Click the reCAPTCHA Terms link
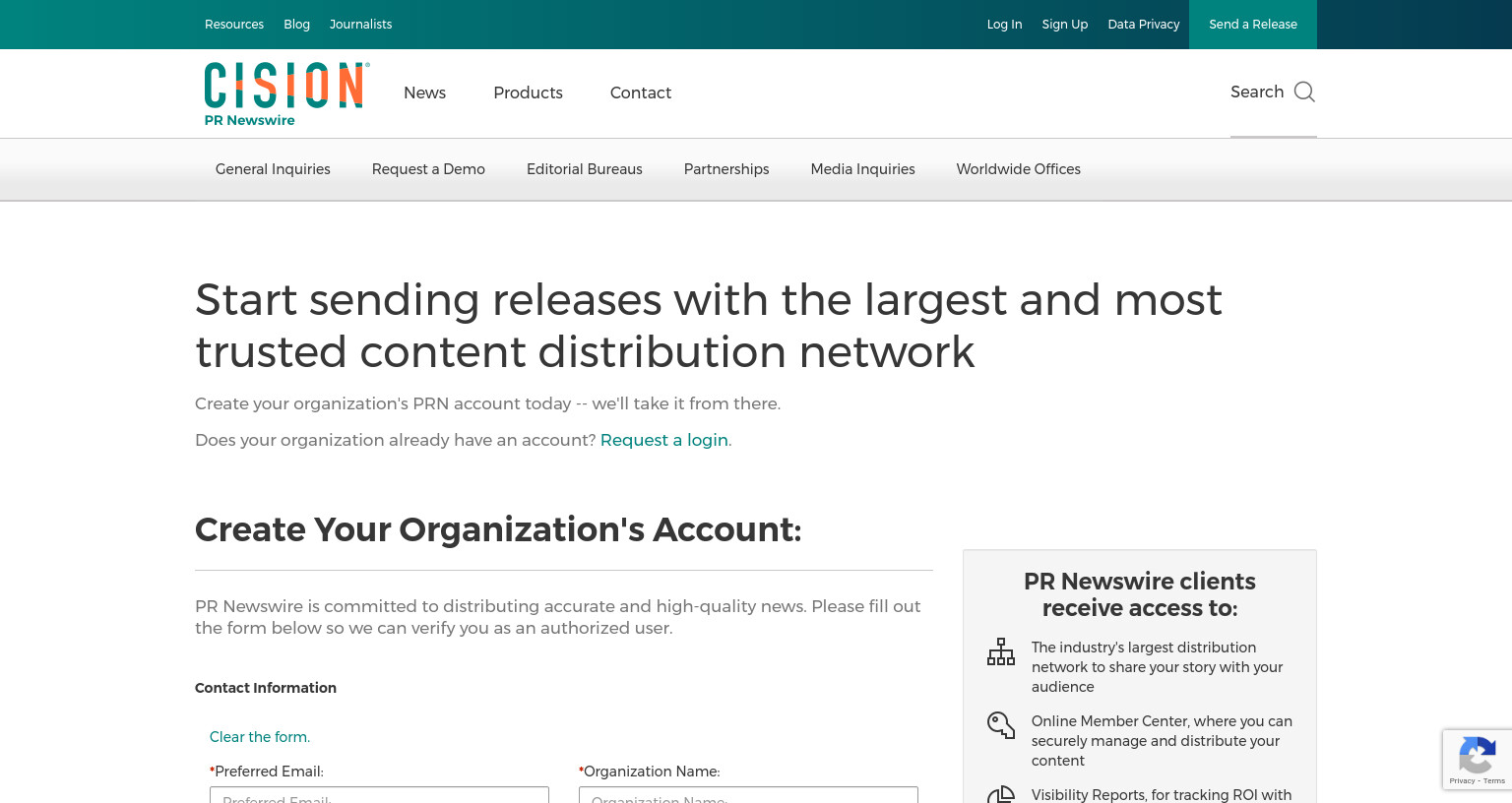This screenshot has height=803, width=1512. point(1494,781)
